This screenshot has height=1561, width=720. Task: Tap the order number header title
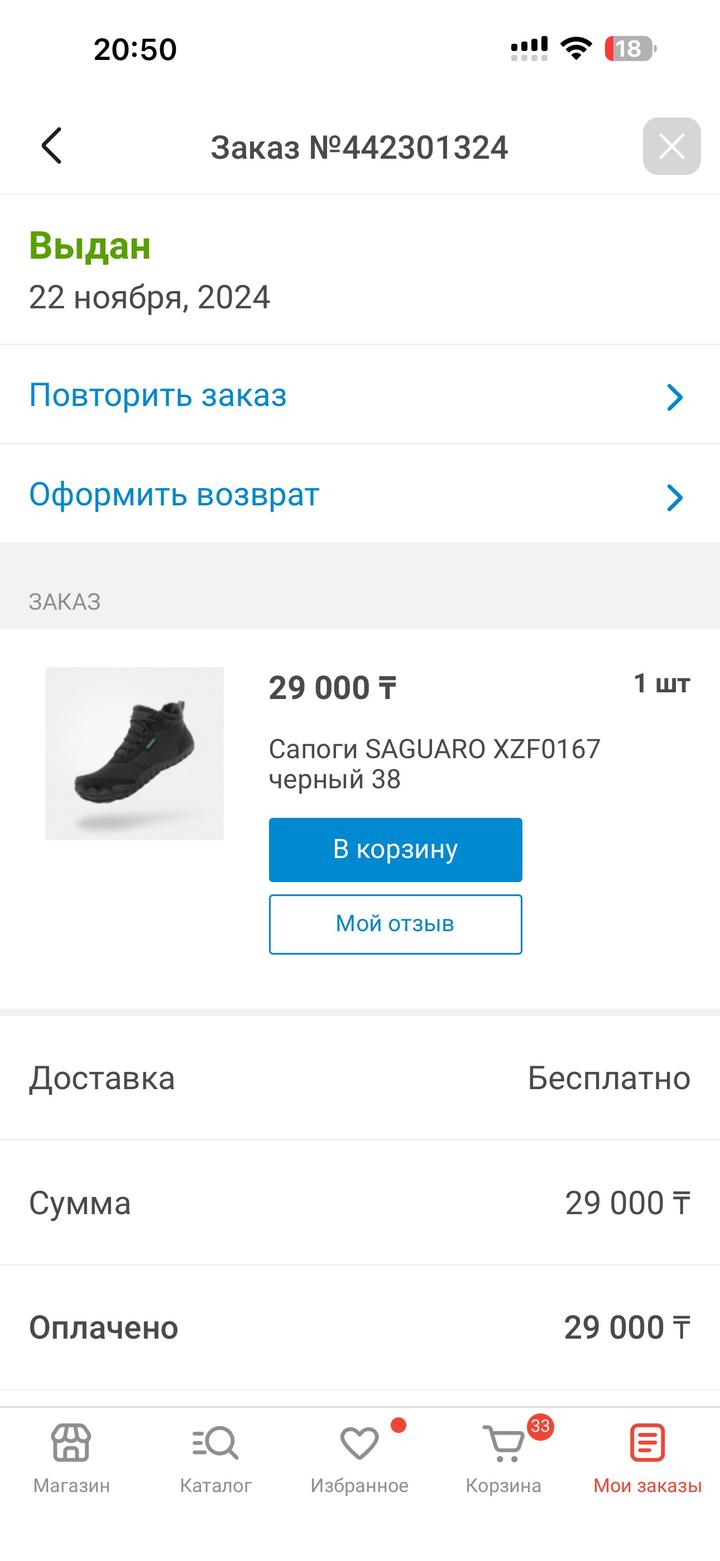[359, 147]
